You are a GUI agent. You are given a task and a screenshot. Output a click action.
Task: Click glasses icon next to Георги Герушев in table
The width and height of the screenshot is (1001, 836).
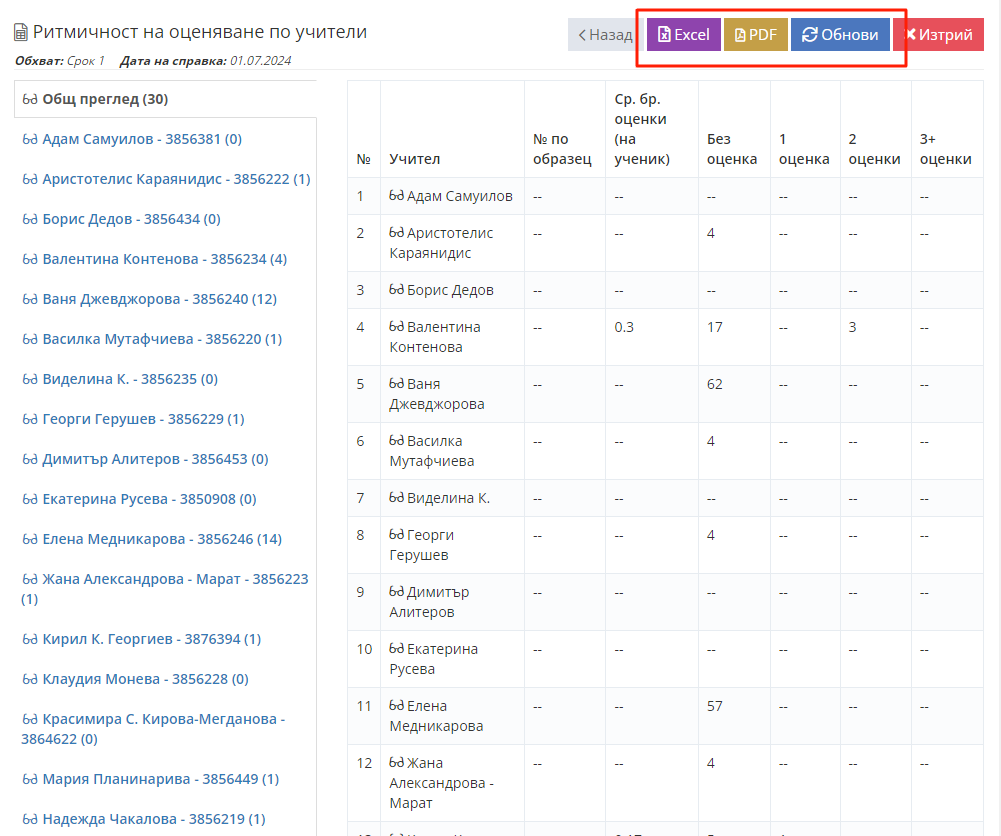pos(396,535)
